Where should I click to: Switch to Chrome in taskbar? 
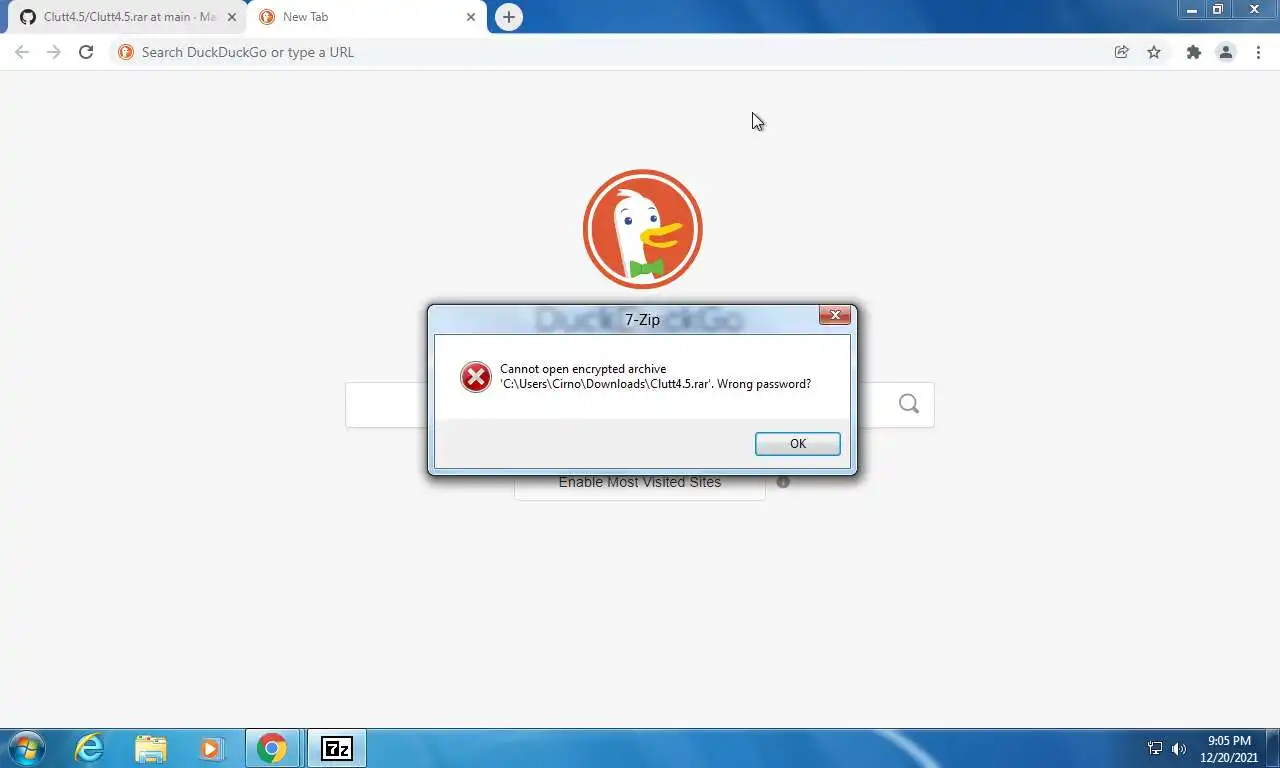[272, 748]
